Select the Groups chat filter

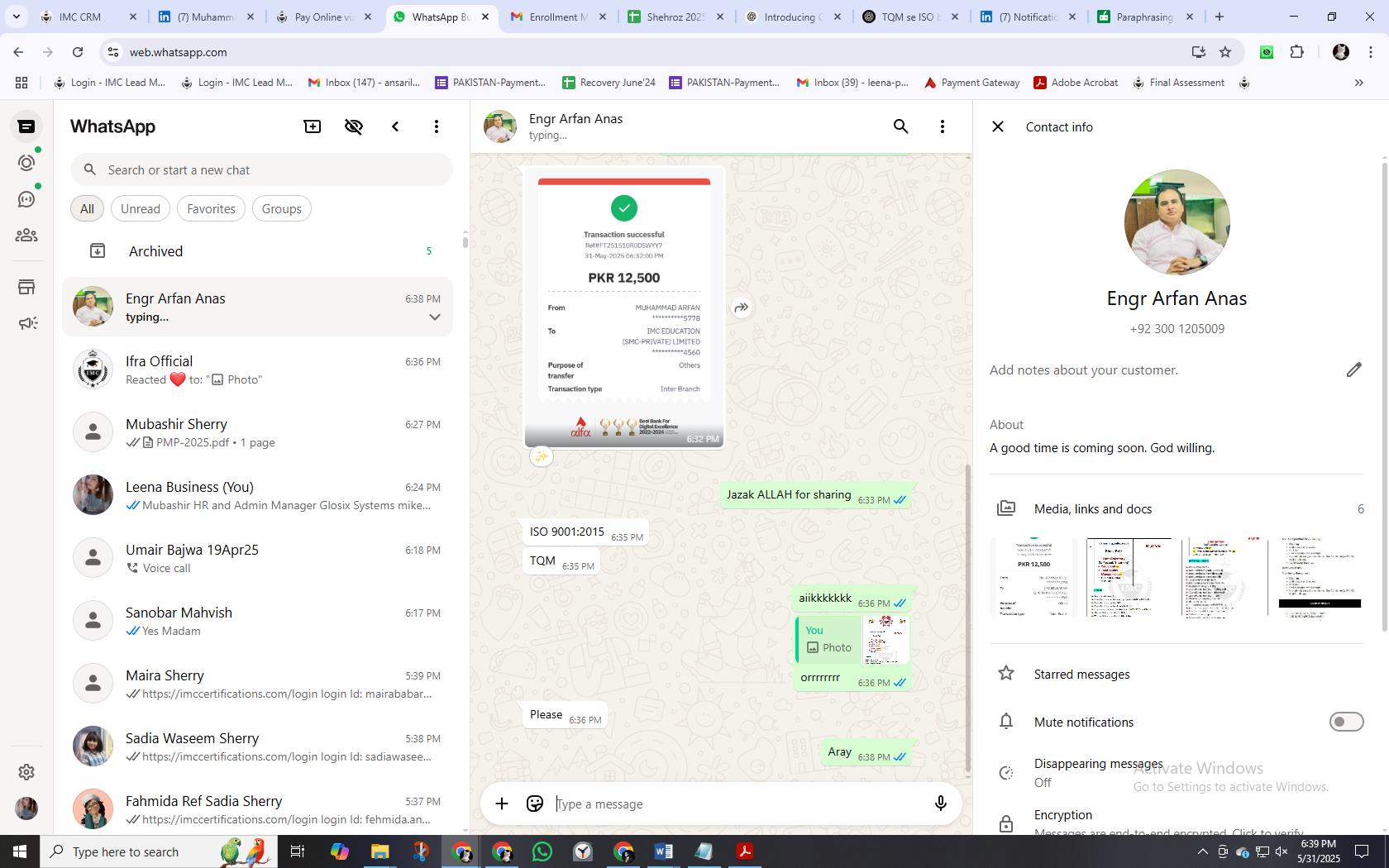[x=282, y=208]
